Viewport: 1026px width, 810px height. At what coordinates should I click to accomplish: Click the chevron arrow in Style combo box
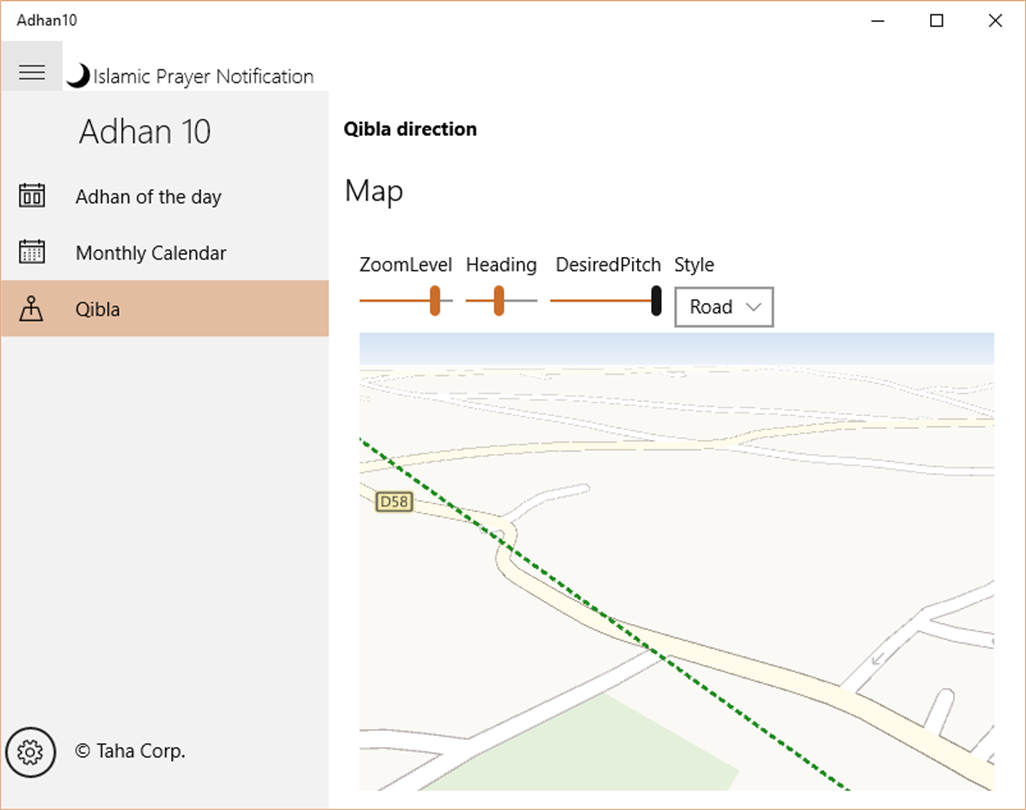754,307
